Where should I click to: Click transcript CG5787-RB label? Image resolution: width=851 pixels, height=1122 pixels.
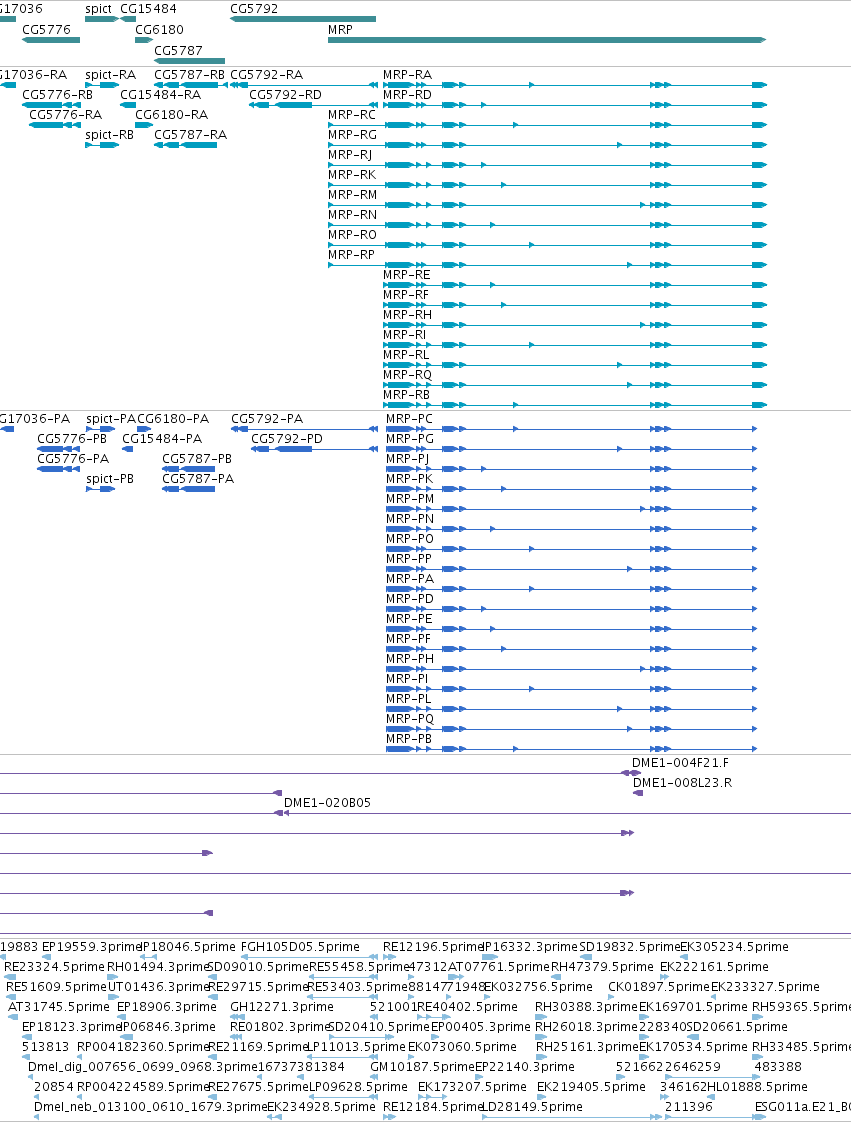tap(190, 74)
